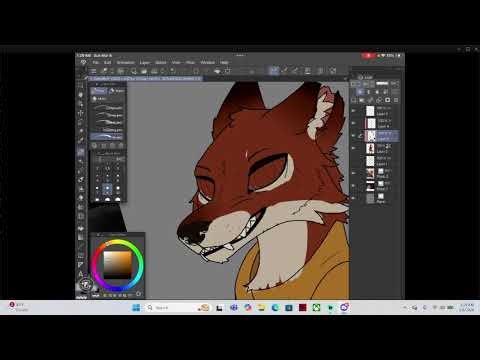
Task: Select the Folder 2 layer row
Action: pos(374,173)
